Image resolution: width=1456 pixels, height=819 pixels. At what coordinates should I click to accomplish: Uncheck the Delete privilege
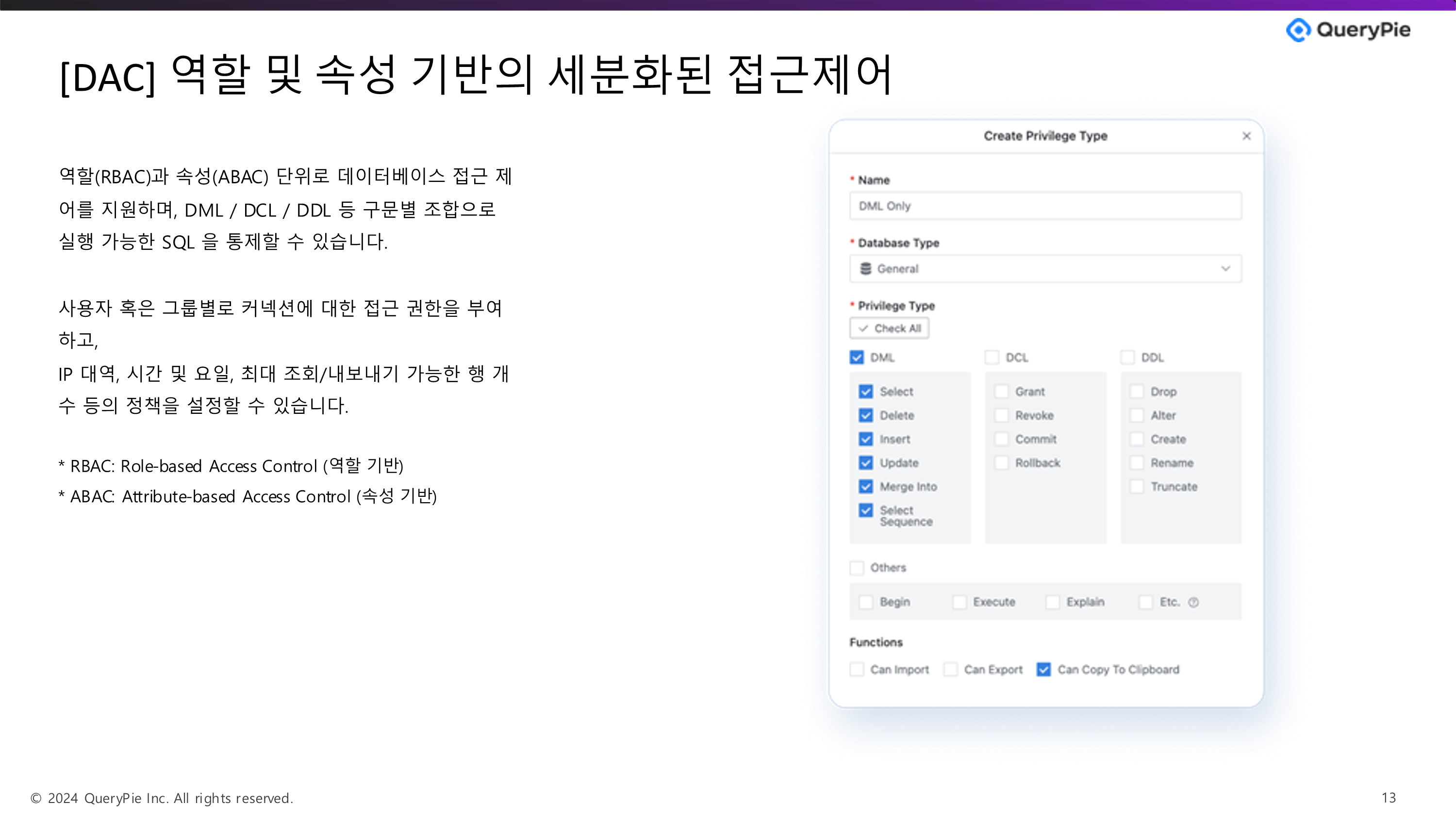[866, 415]
